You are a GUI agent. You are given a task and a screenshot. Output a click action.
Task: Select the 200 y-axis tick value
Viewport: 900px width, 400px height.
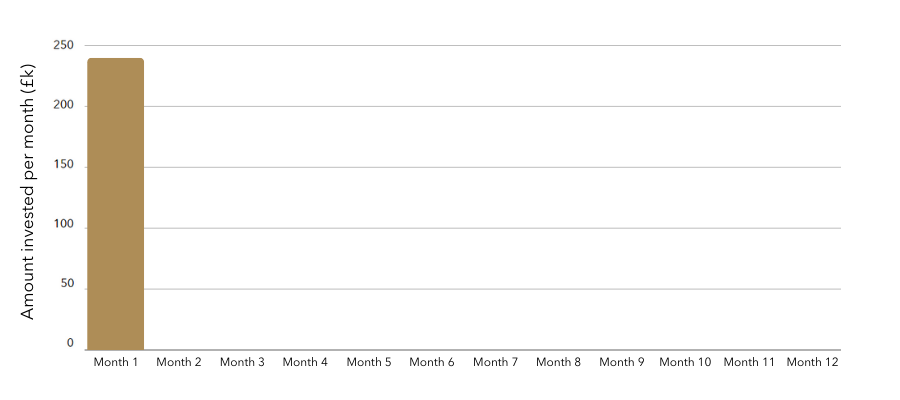[64, 106]
